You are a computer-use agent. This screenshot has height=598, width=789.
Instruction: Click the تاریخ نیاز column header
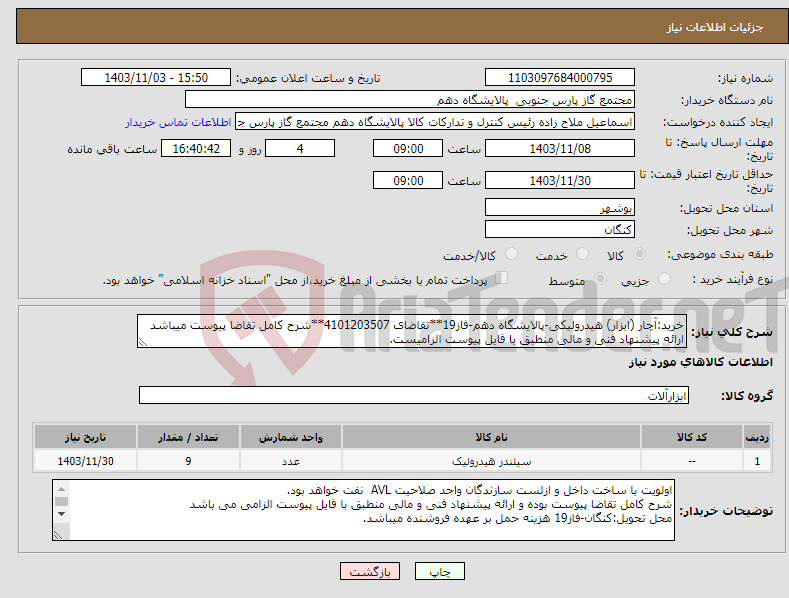(x=86, y=437)
